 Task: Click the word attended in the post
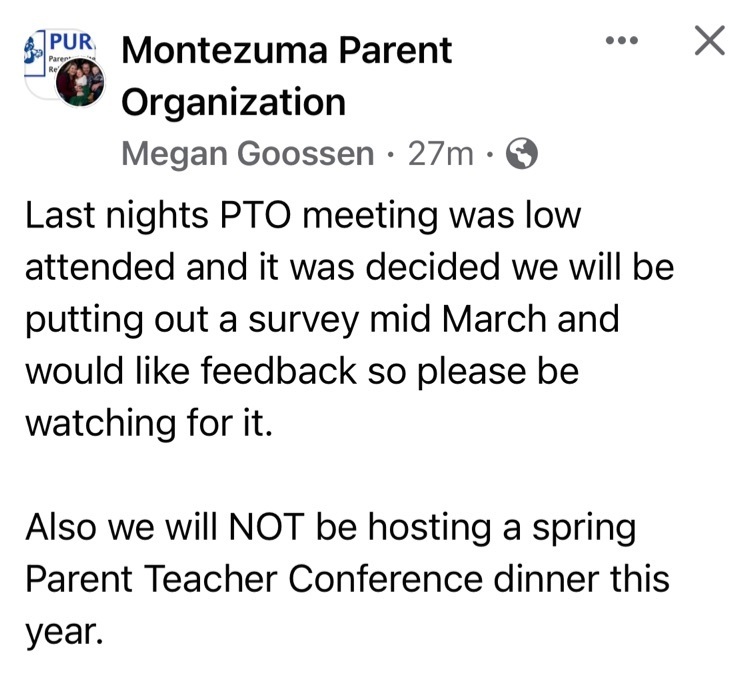click(100, 267)
